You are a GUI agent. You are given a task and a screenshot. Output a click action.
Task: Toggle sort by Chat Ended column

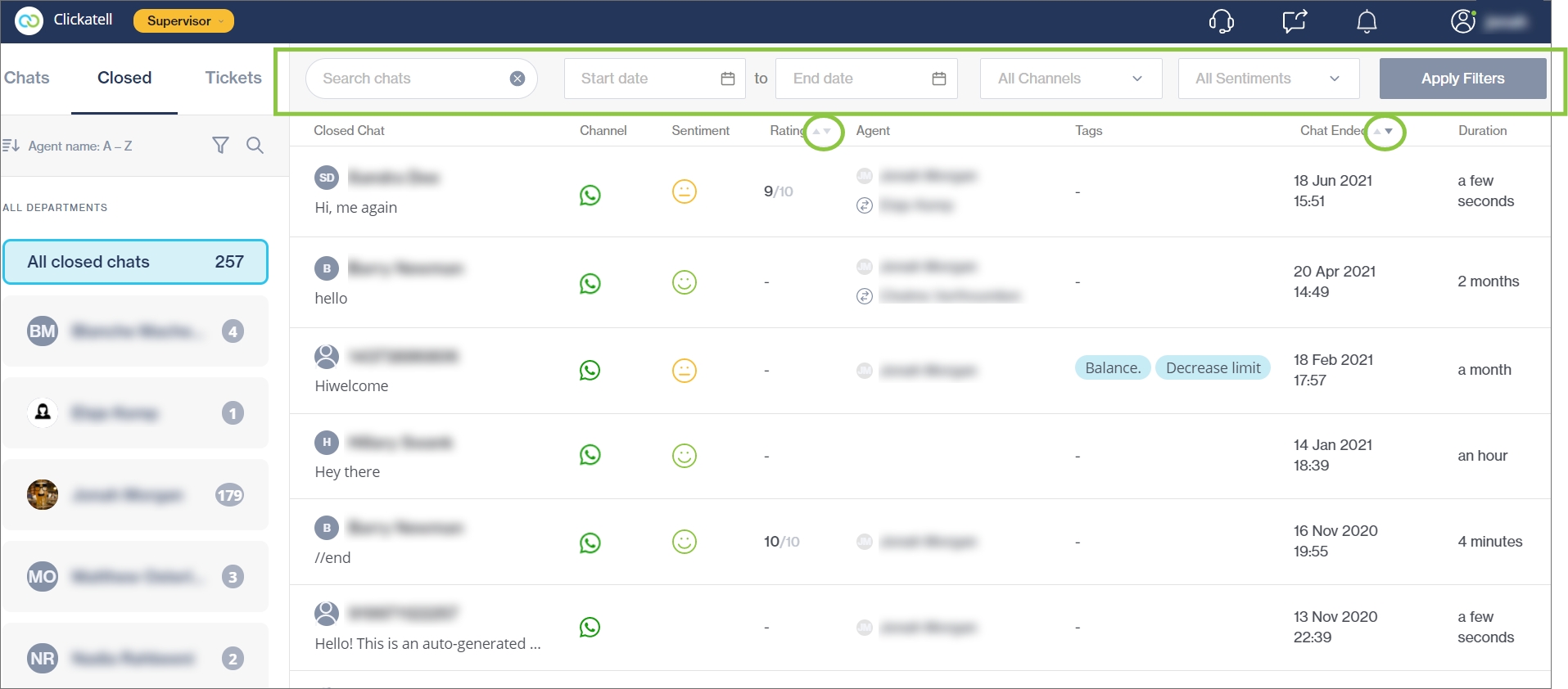point(1384,131)
